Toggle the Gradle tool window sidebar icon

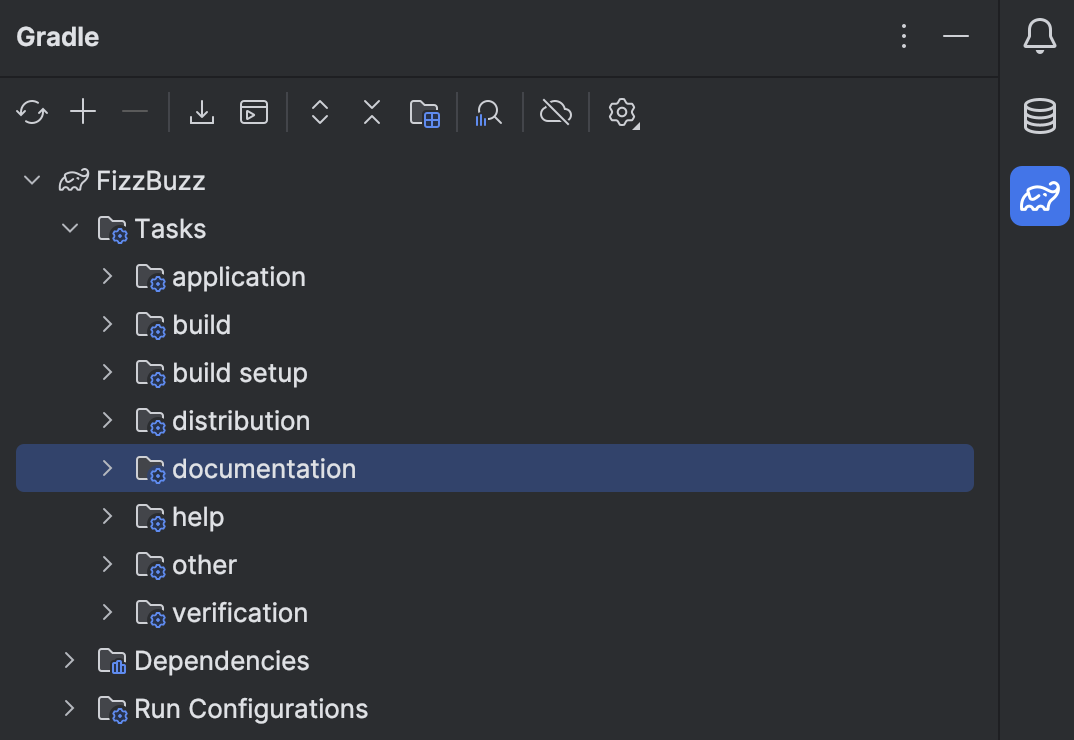(1039, 196)
